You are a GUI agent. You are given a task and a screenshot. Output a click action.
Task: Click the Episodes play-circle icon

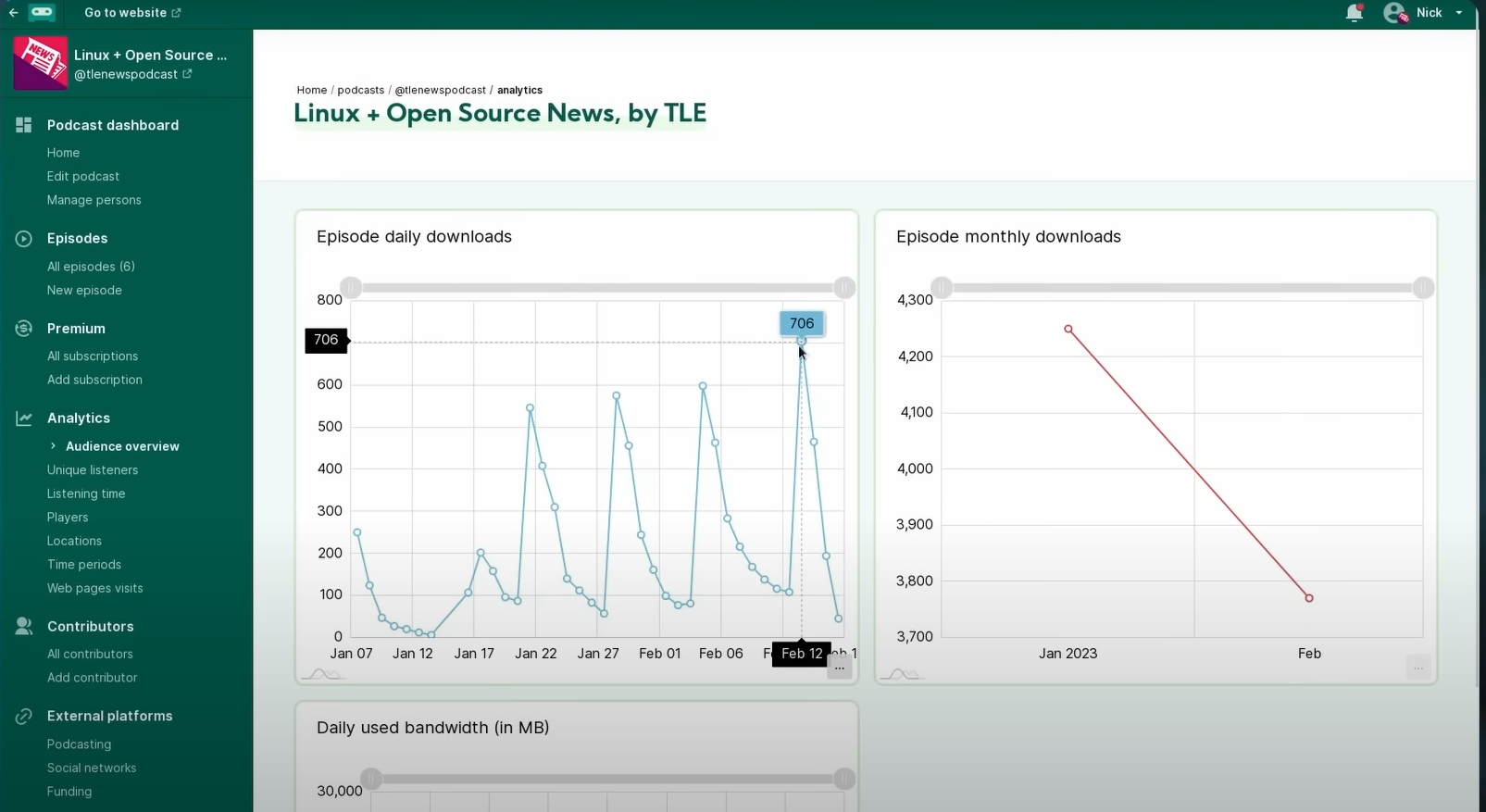(x=24, y=238)
